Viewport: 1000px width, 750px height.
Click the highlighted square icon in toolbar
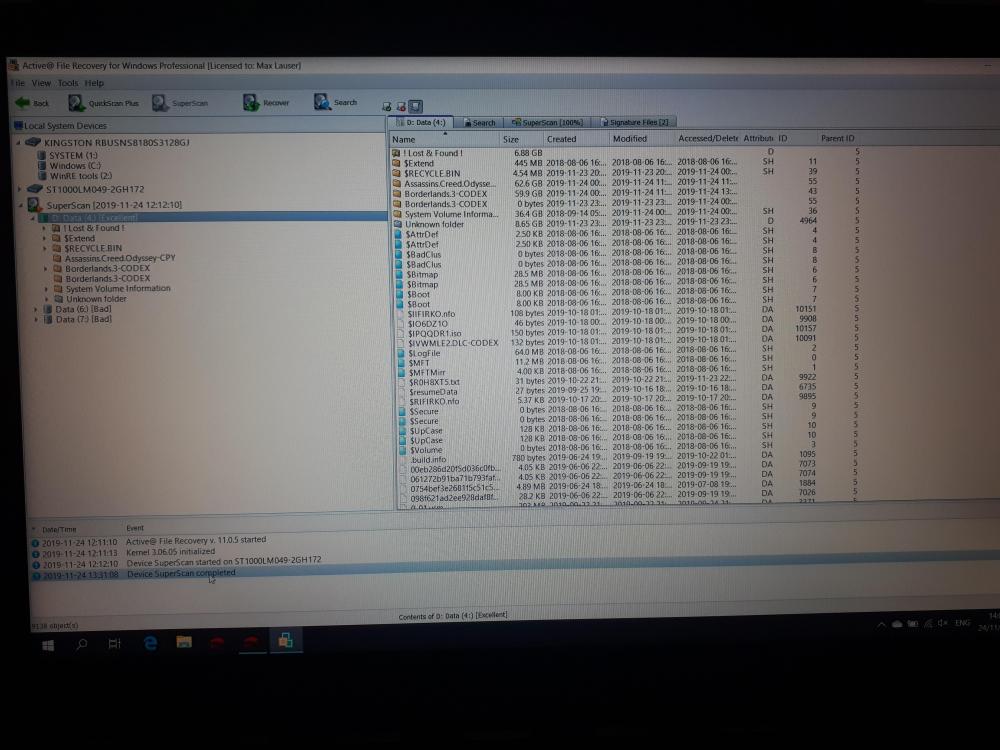(416, 107)
